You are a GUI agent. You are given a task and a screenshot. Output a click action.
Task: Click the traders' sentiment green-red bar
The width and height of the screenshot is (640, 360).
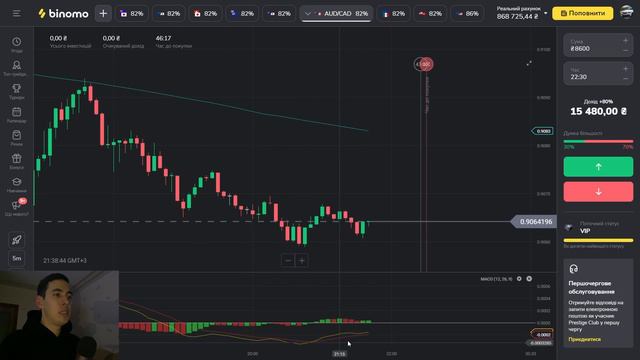pyautogui.click(x=598, y=141)
